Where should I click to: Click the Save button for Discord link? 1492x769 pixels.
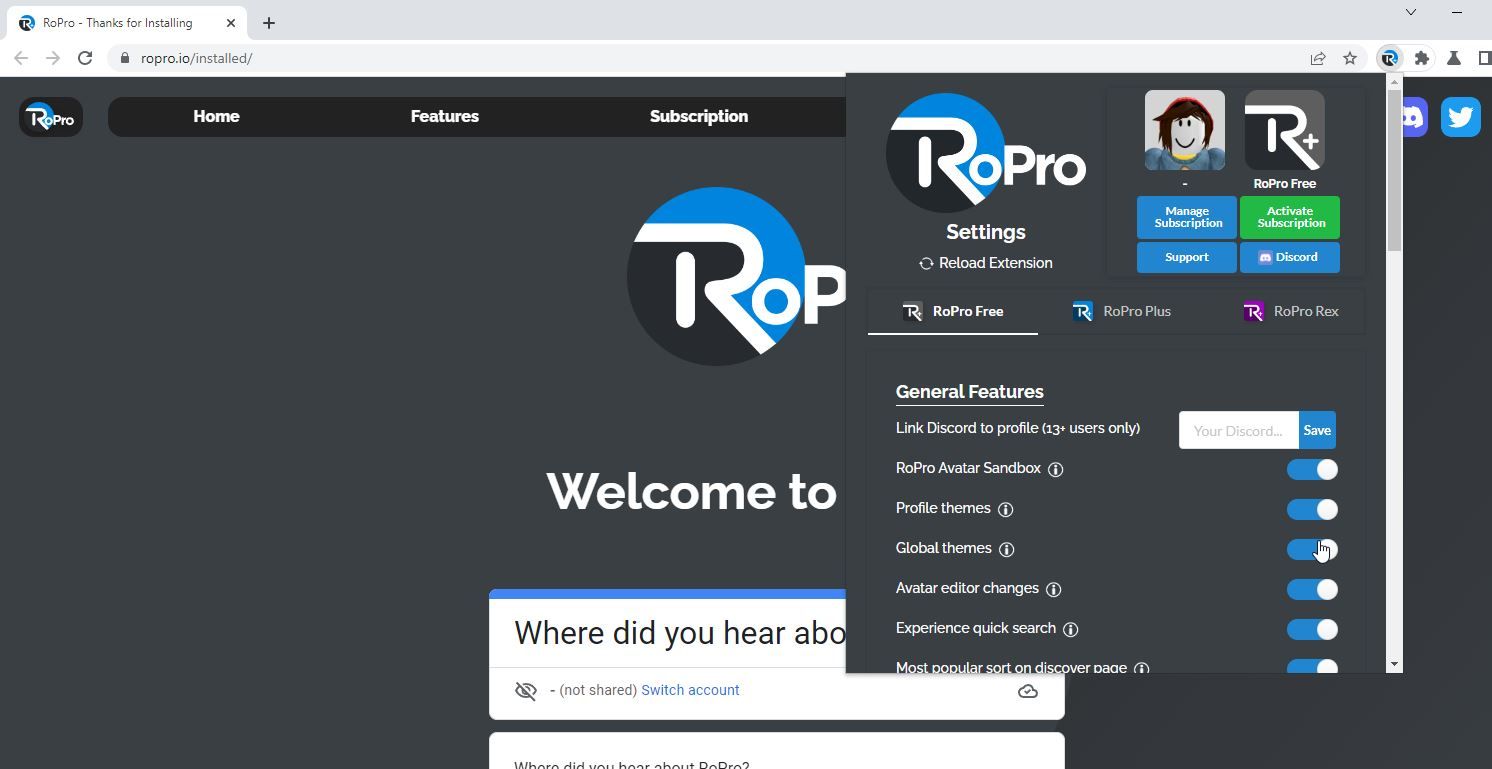(1317, 430)
